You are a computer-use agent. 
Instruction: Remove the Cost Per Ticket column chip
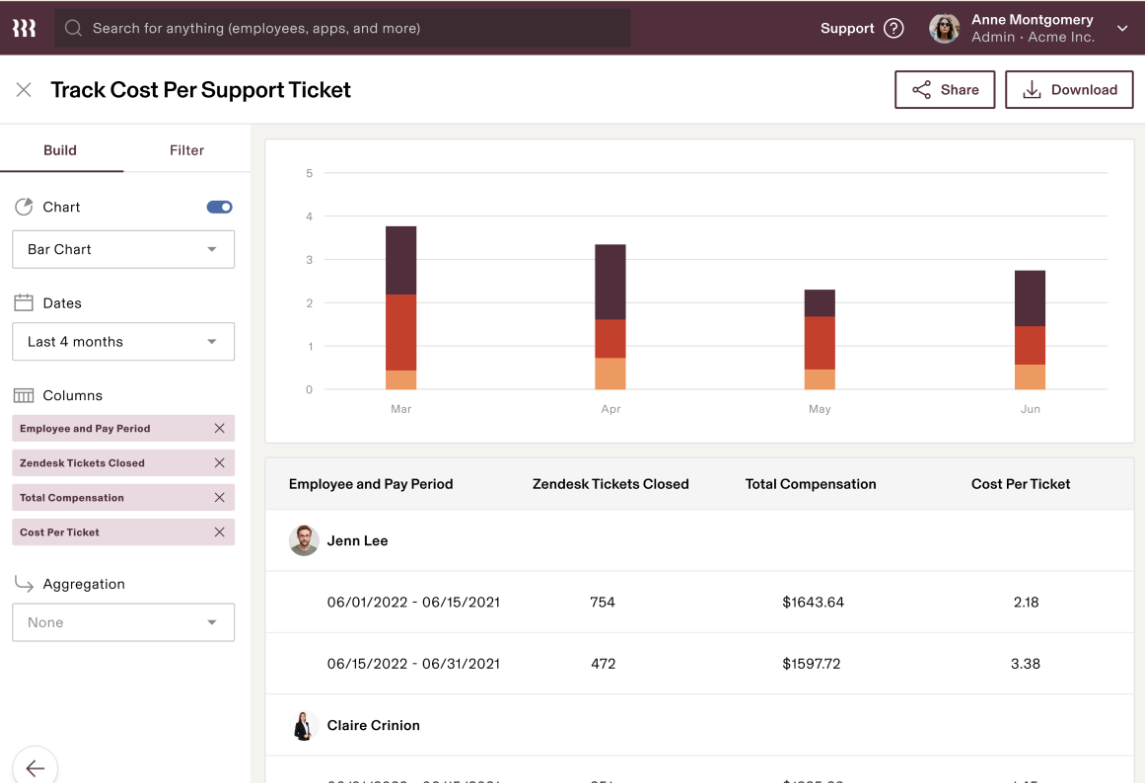point(219,532)
